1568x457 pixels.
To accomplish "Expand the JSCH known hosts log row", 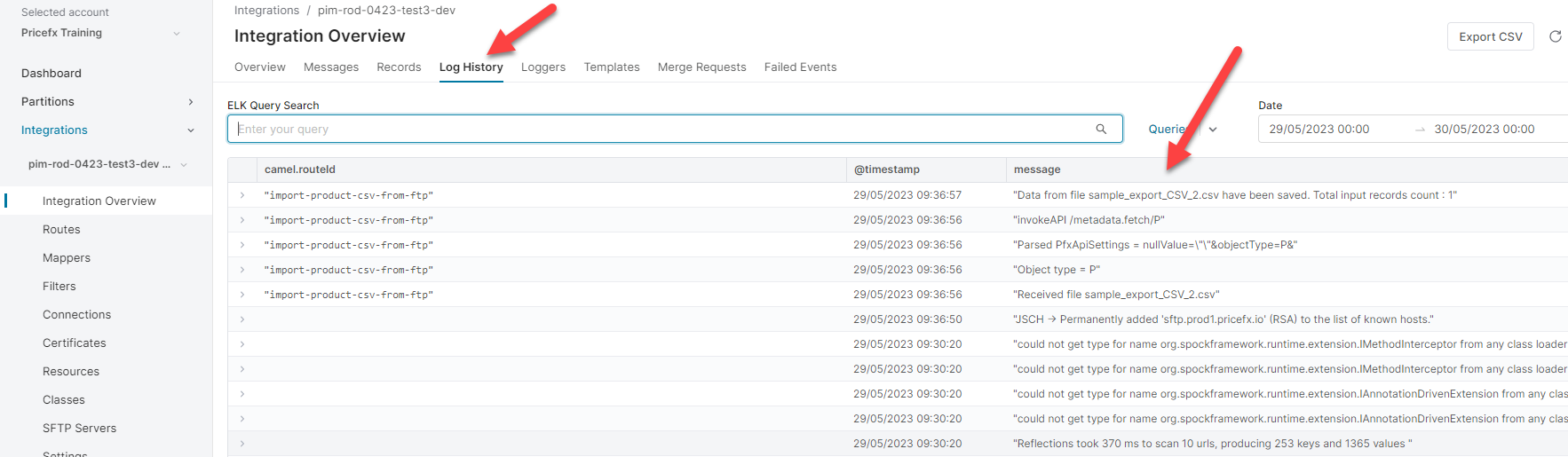I will [x=242, y=319].
